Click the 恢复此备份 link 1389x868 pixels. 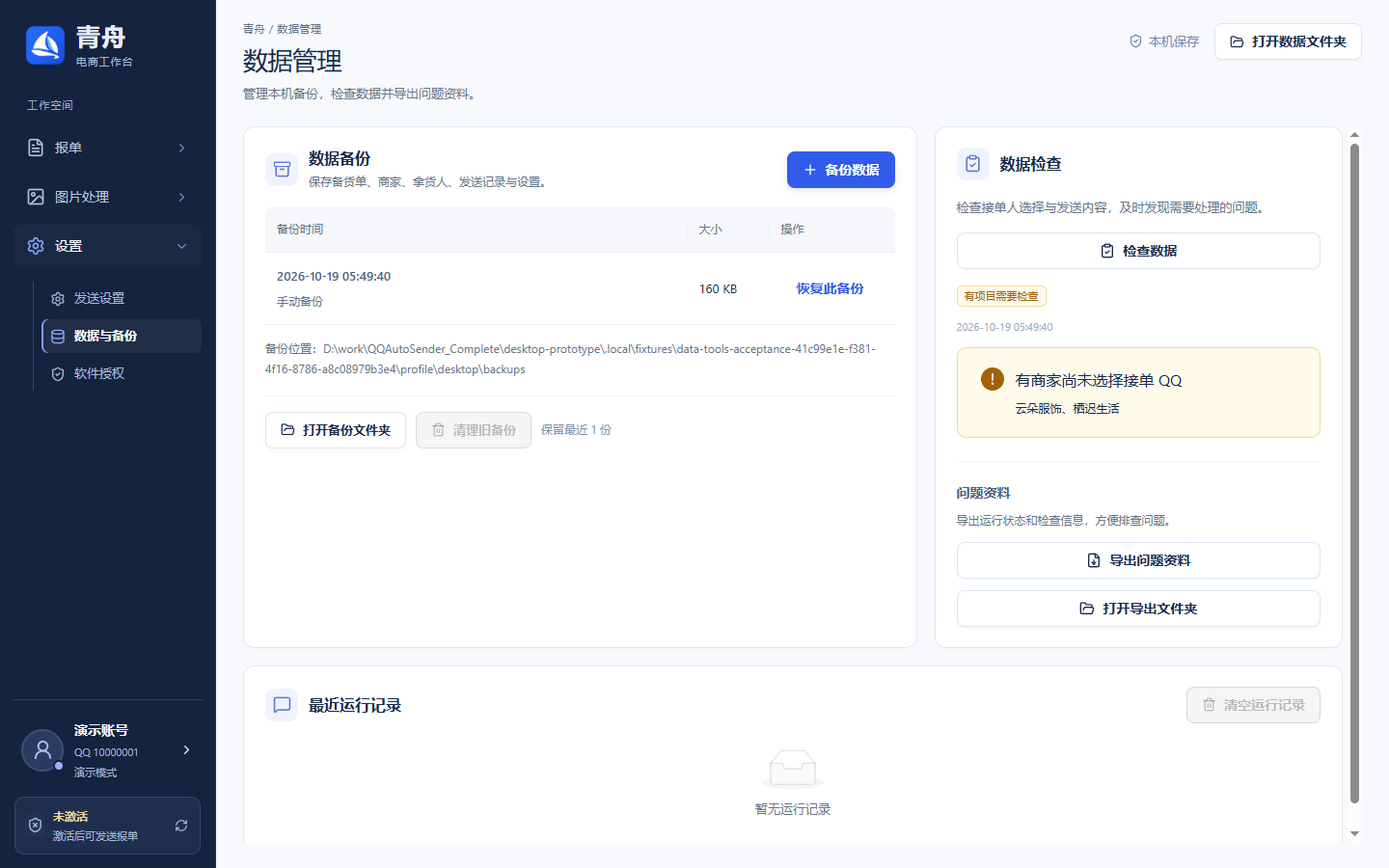[x=830, y=288]
